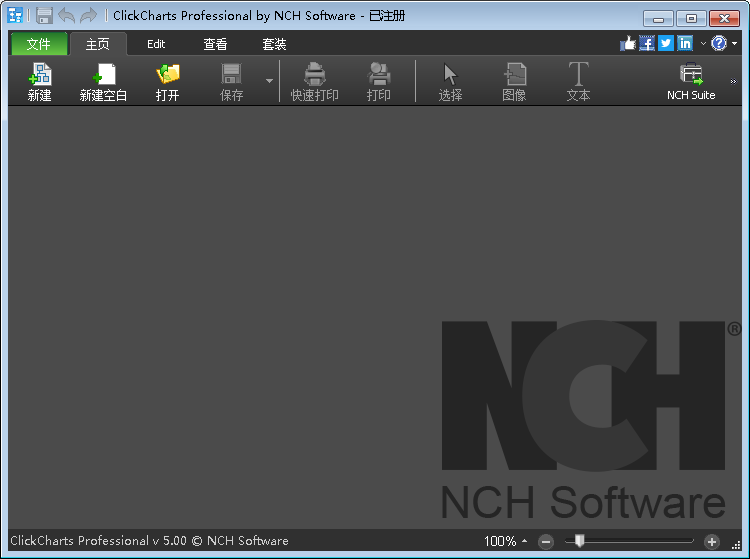Click the Image (图像) tool
This screenshot has height=559, width=750.
514,82
